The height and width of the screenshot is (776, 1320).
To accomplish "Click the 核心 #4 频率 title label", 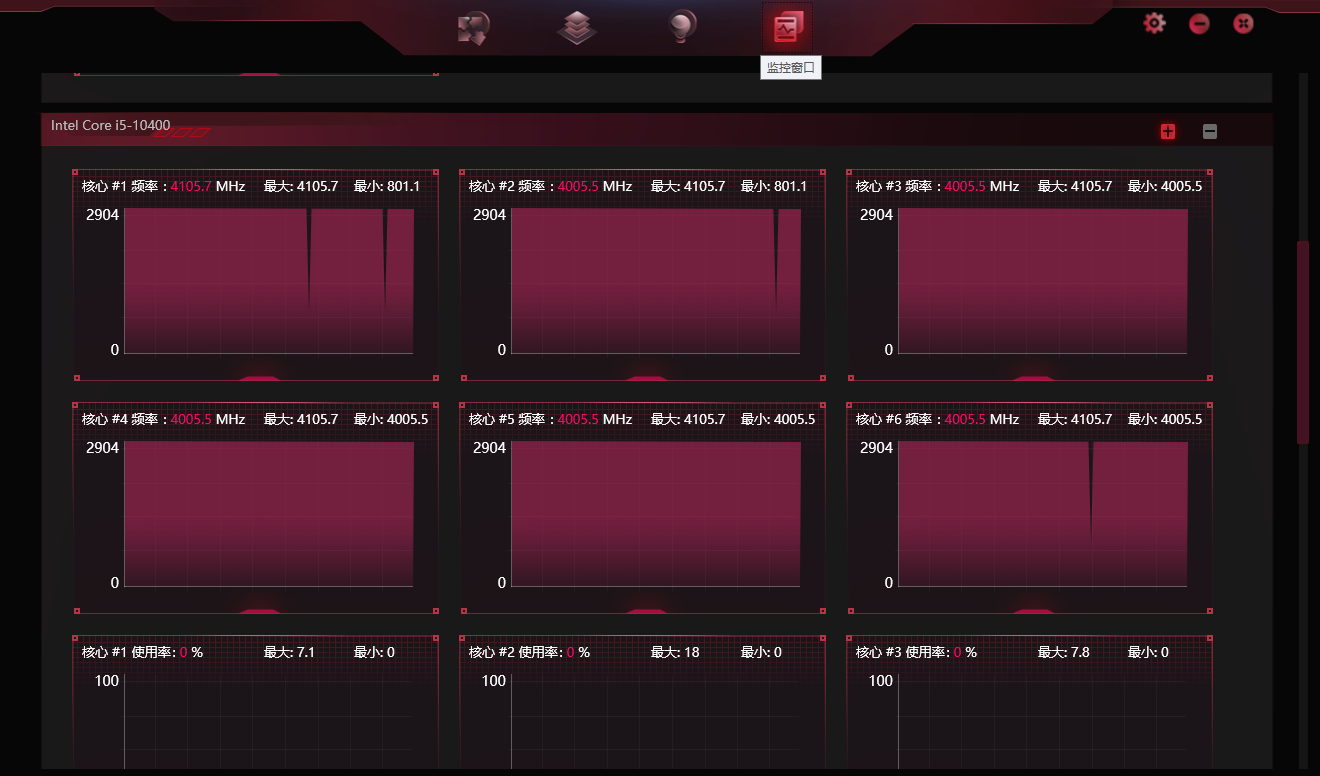I will [x=123, y=419].
